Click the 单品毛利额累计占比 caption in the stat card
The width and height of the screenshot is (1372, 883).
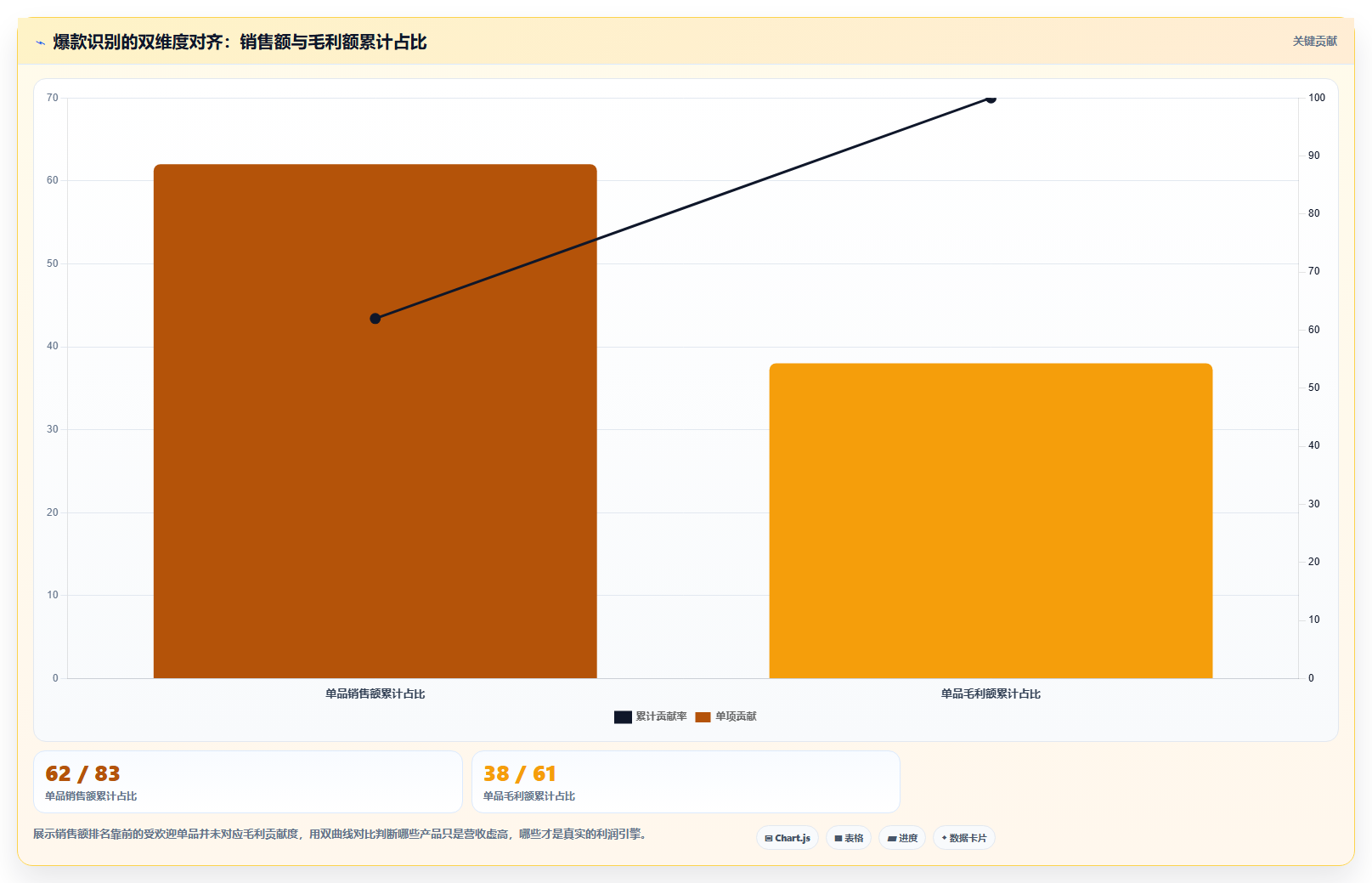point(529,796)
